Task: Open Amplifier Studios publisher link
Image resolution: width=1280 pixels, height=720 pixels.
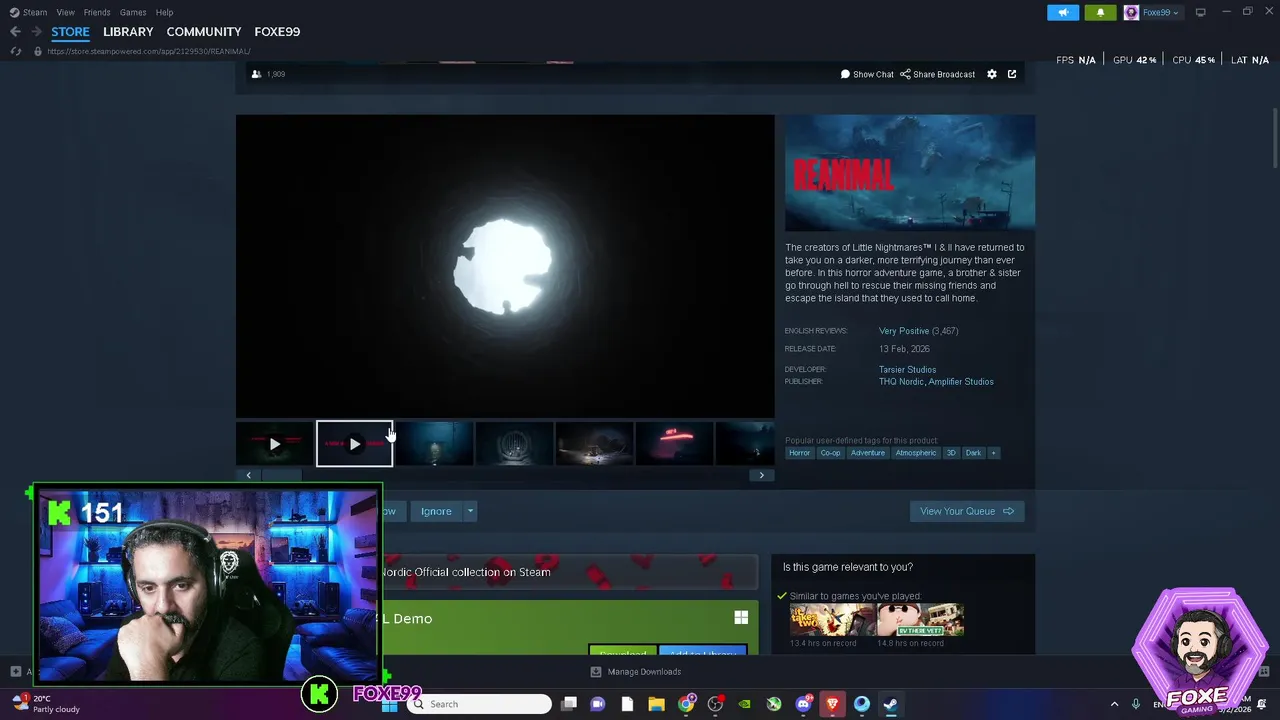Action: coord(961,382)
